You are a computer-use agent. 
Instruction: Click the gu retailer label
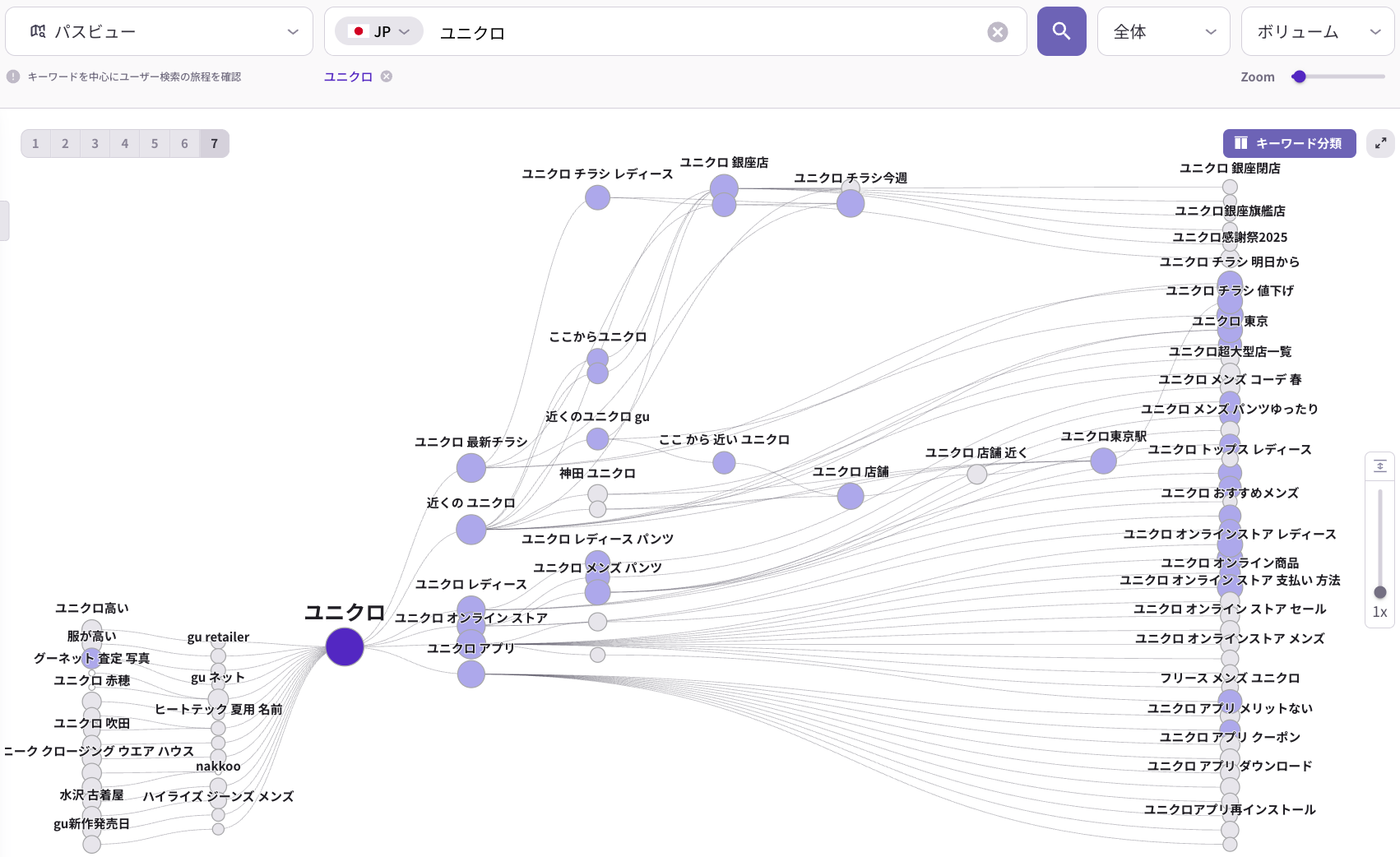218,637
